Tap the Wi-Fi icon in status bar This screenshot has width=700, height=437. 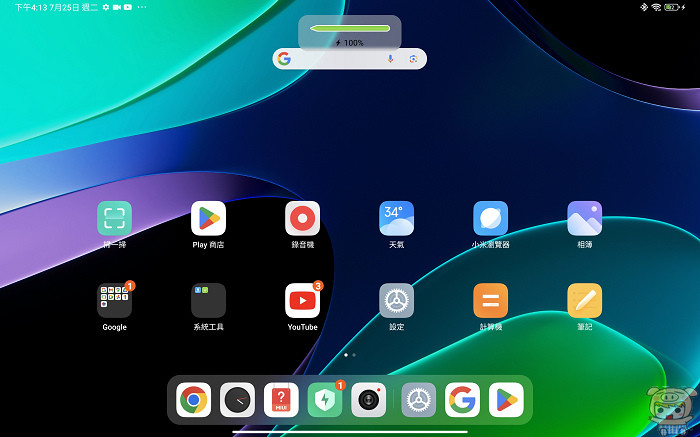(x=656, y=7)
